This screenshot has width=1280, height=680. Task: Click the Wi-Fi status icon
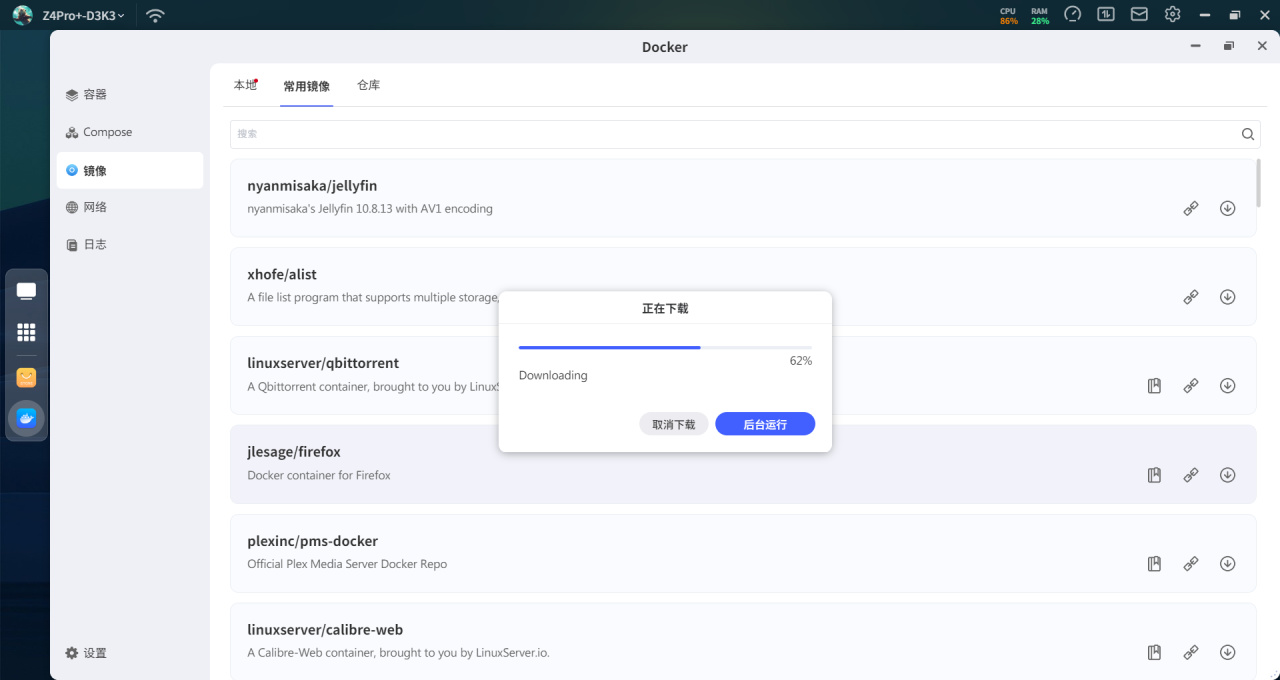(x=155, y=15)
